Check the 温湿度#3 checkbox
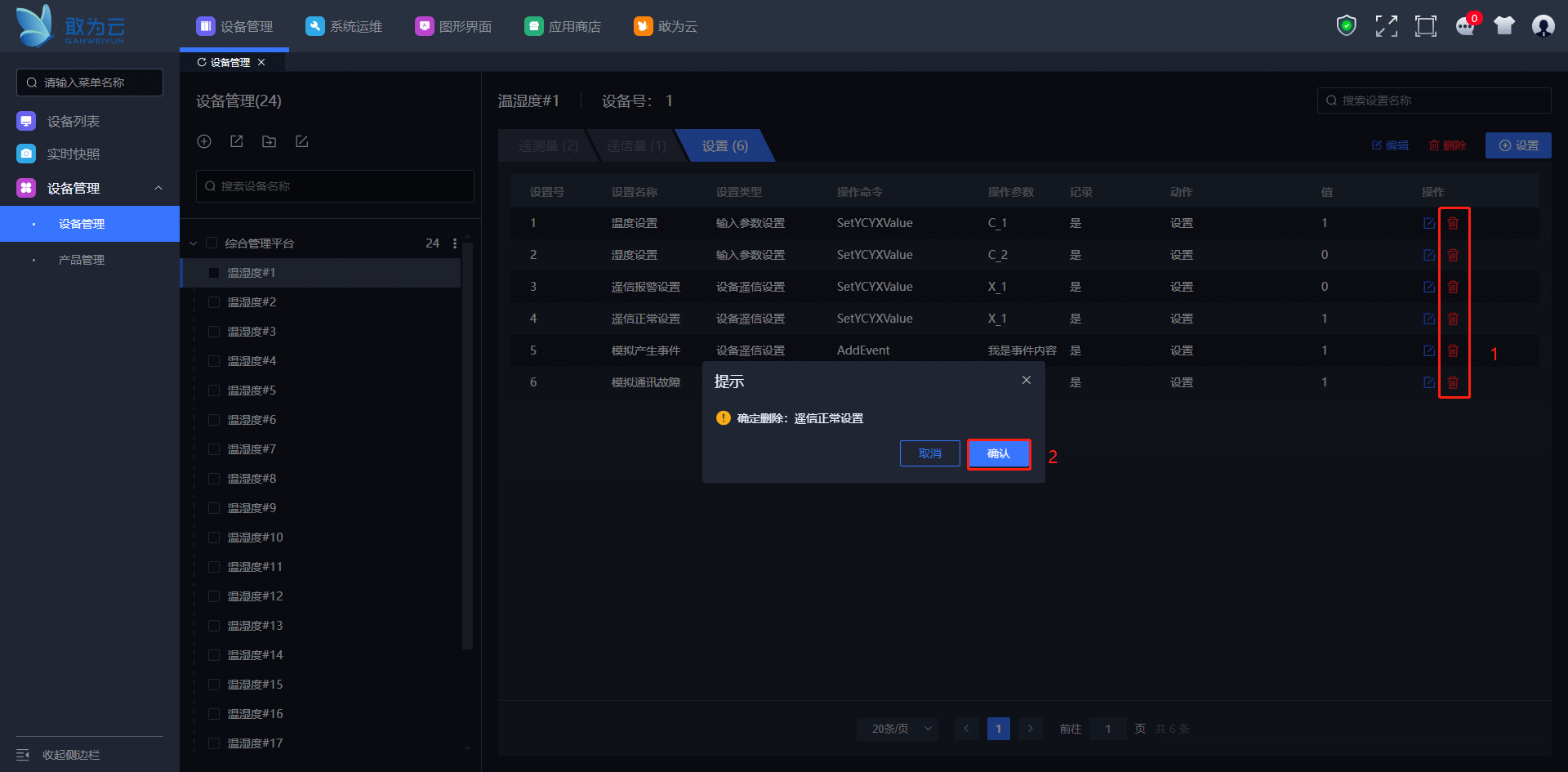Viewport: 1568px width, 772px height. click(214, 332)
